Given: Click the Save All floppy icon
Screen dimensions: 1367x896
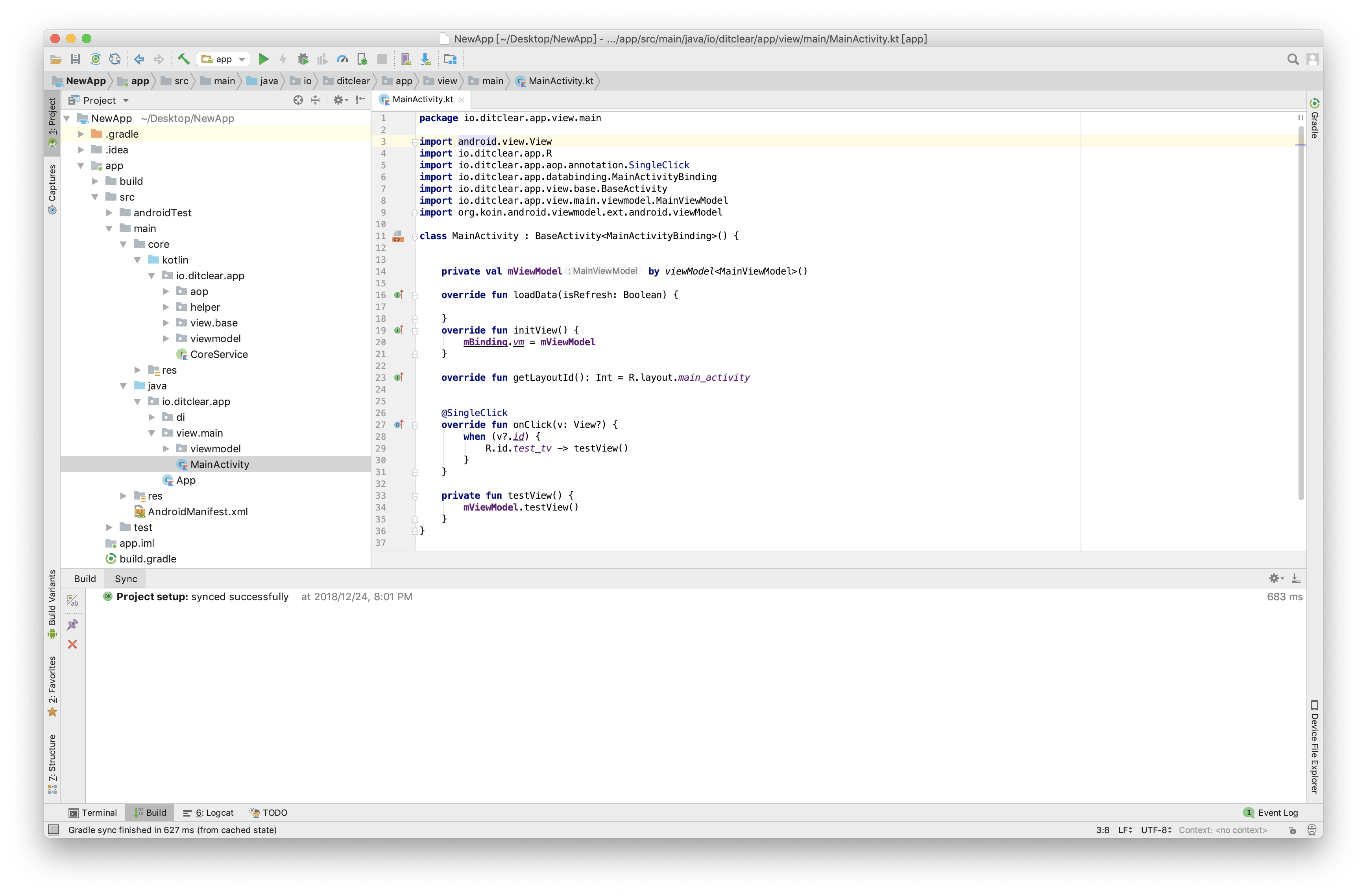Looking at the screenshot, I should coord(75,59).
